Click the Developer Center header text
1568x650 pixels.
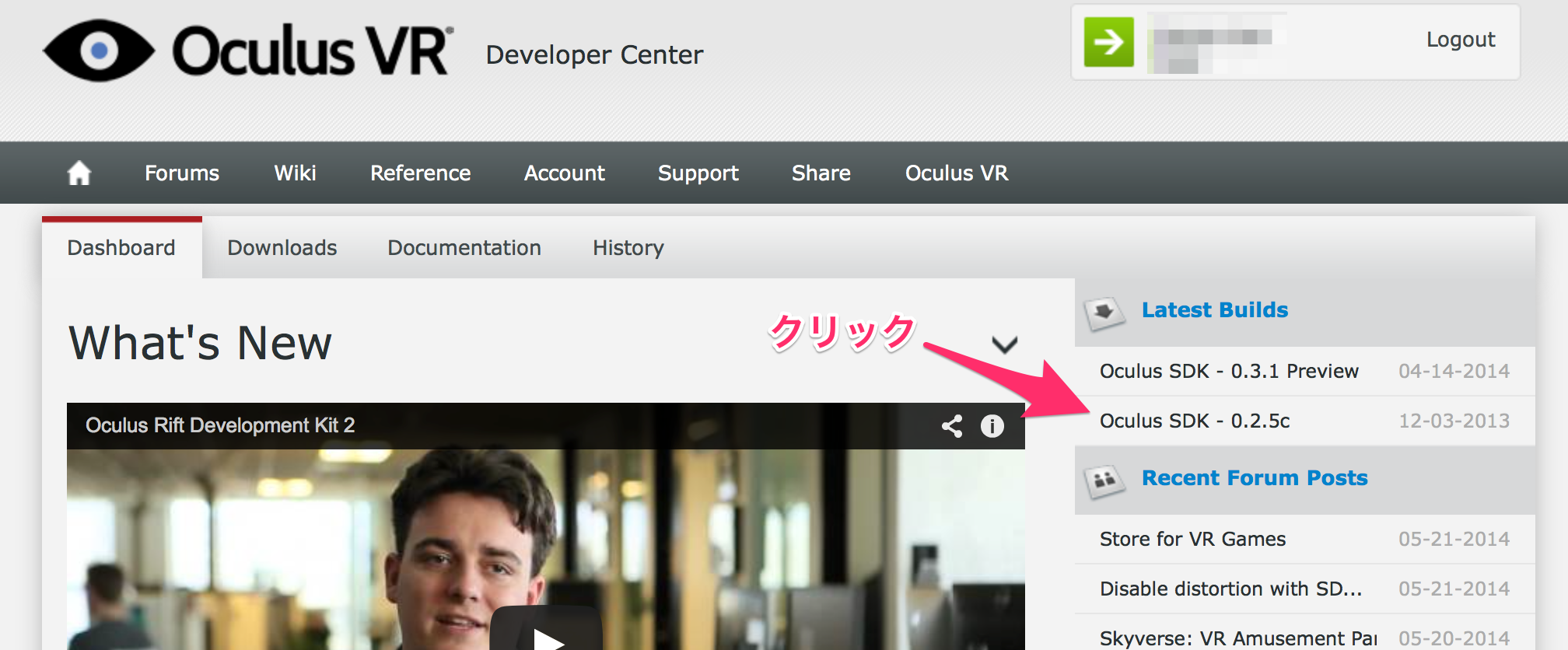(594, 55)
